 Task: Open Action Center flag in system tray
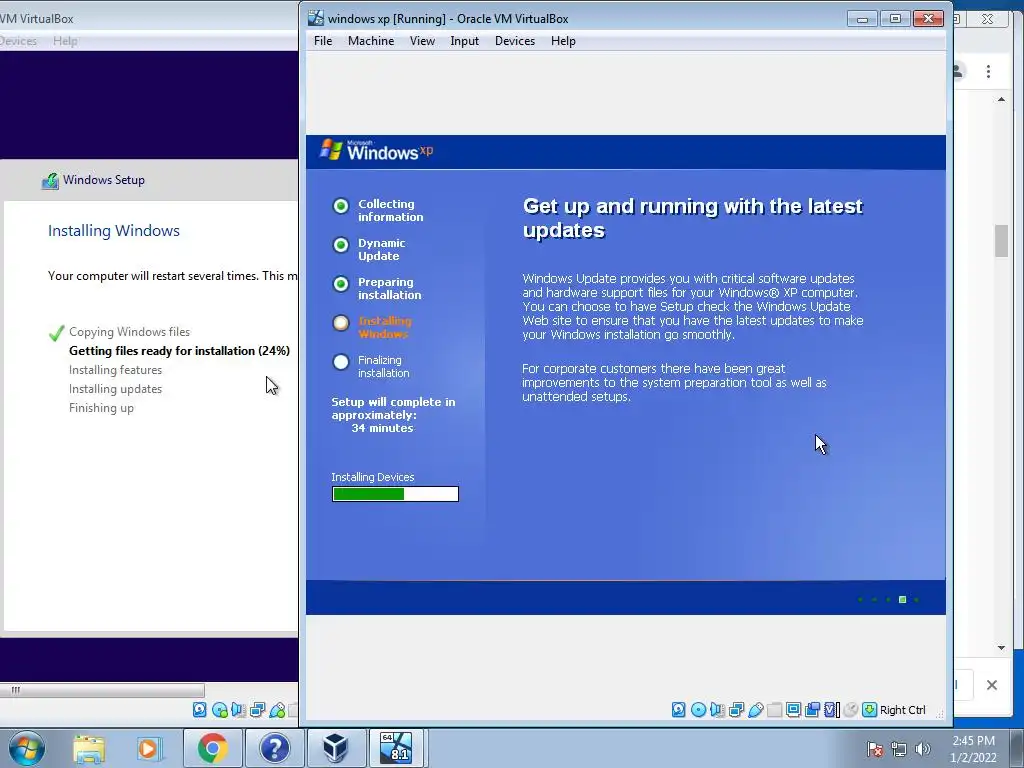[x=875, y=749]
